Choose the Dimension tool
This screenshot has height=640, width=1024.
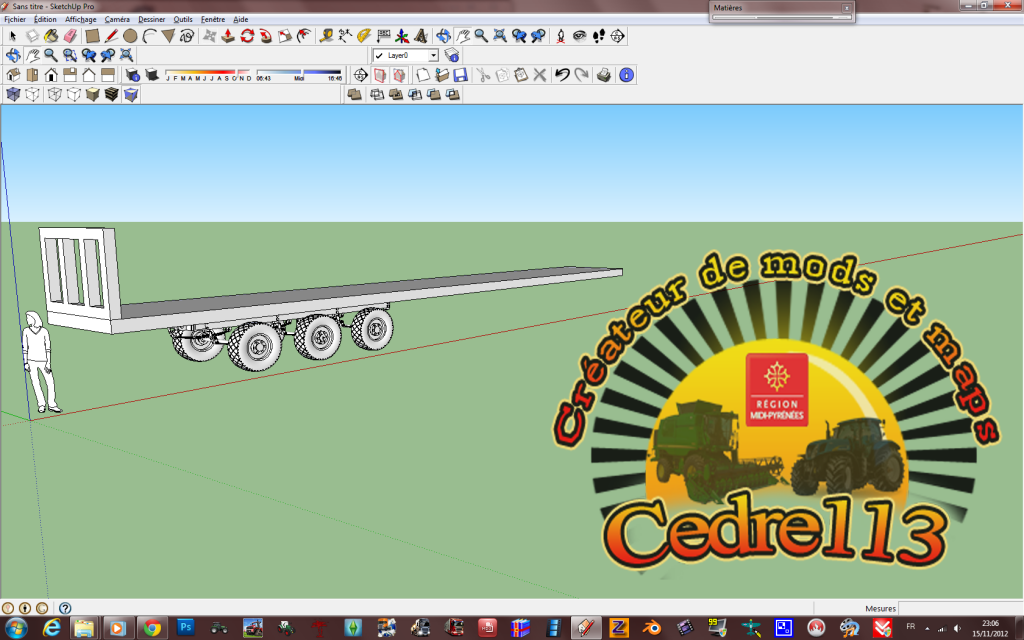click(345, 36)
